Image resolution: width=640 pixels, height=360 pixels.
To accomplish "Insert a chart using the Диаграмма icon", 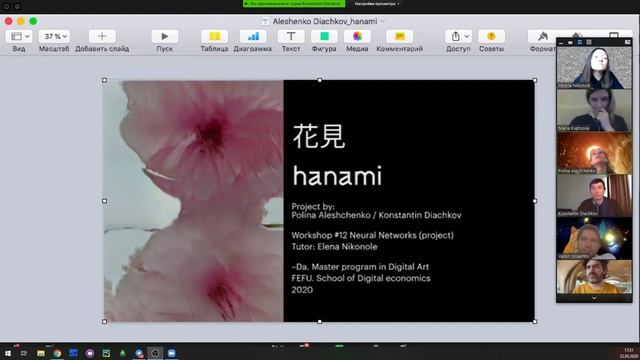I will click(253, 36).
